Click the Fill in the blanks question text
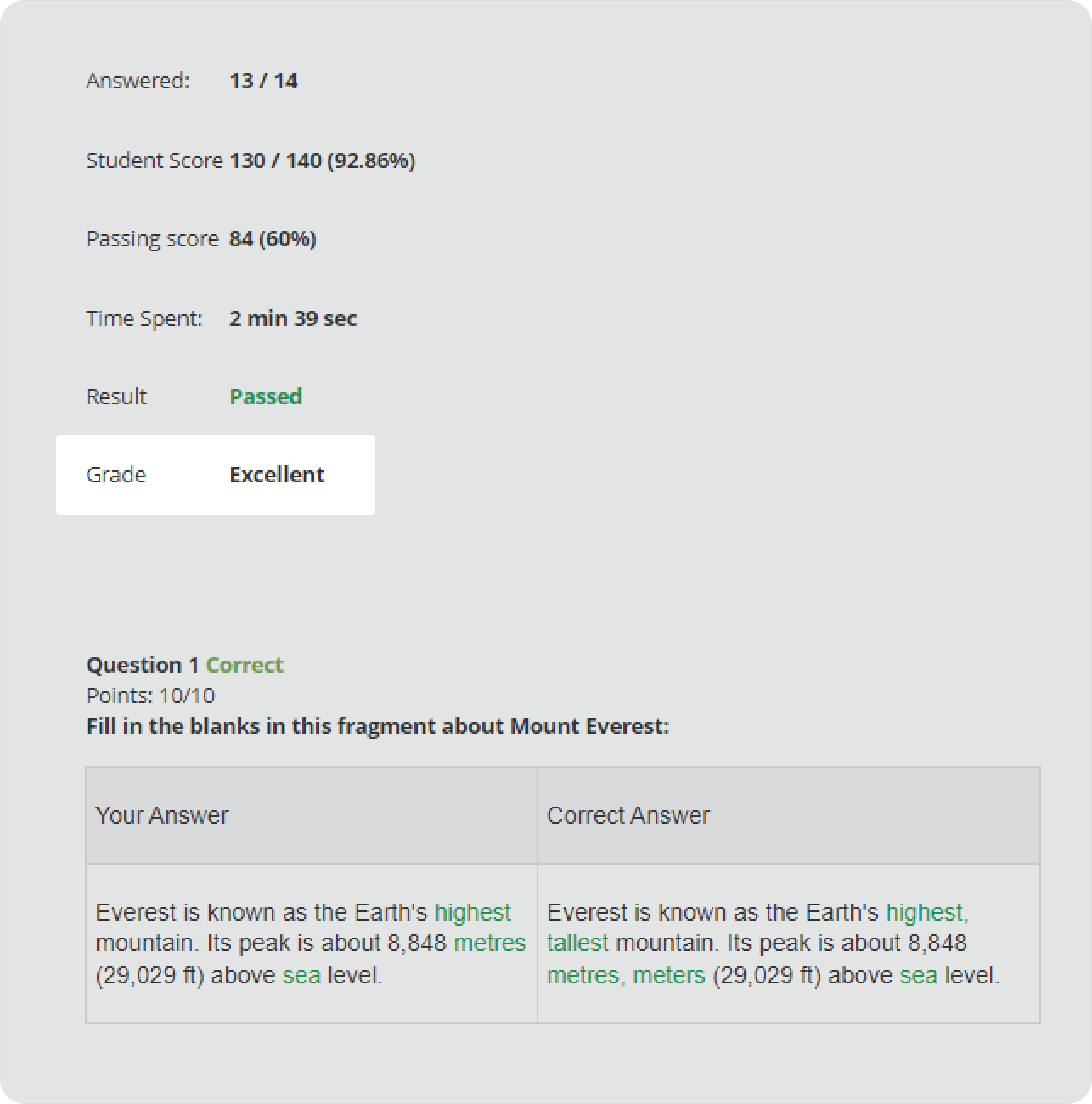Image resolution: width=1092 pixels, height=1104 pixels. [378, 726]
